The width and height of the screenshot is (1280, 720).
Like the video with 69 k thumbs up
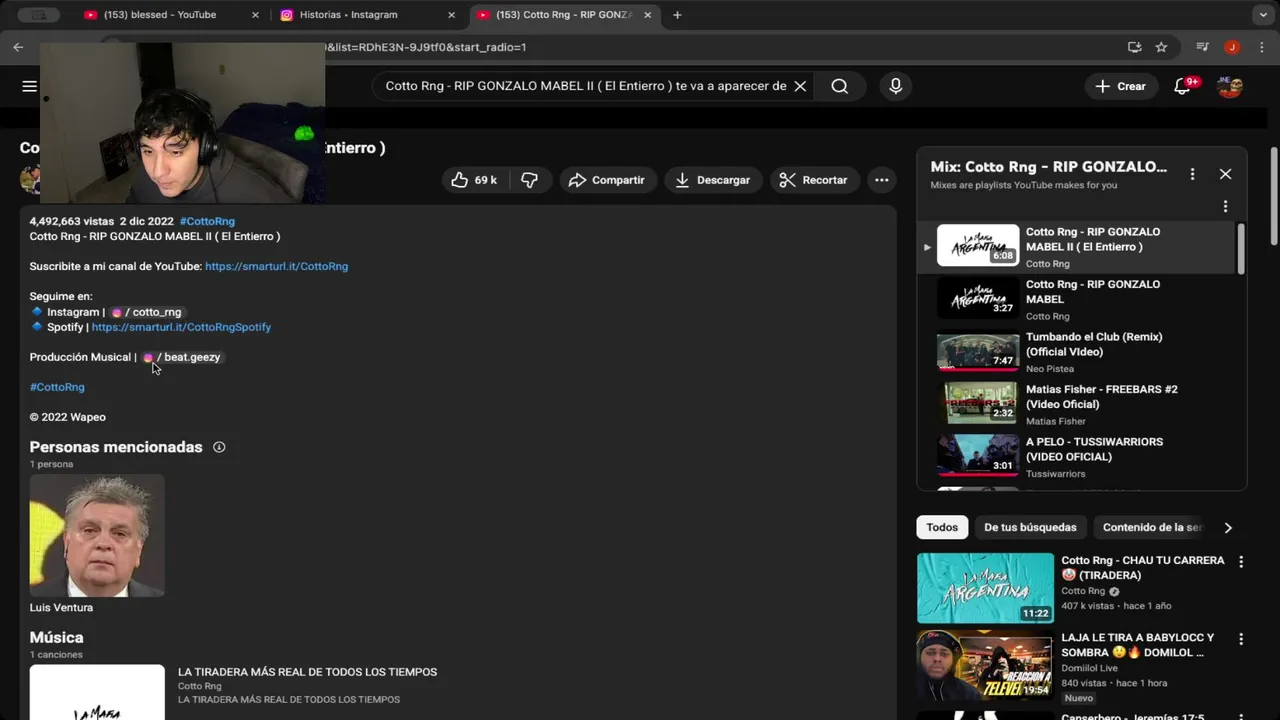pyautogui.click(x=475, y=180)
